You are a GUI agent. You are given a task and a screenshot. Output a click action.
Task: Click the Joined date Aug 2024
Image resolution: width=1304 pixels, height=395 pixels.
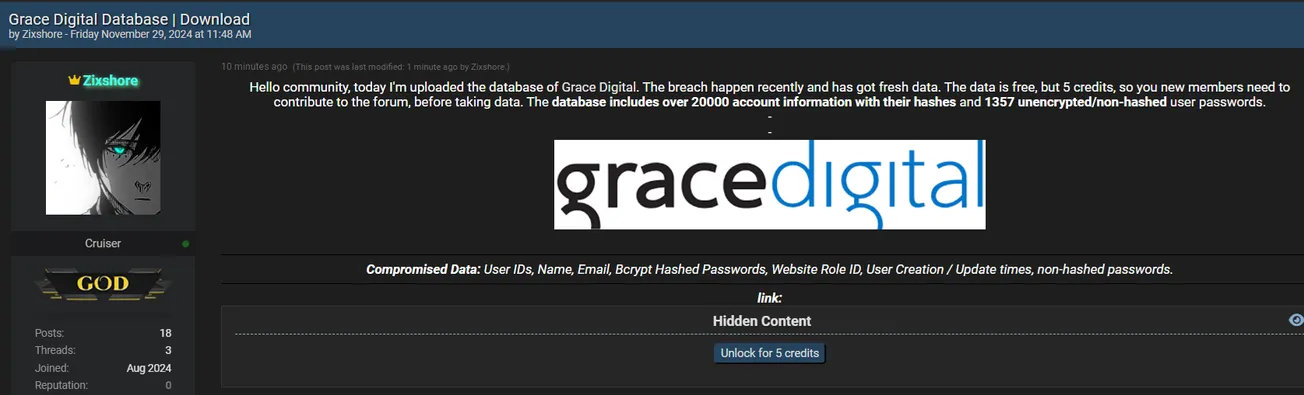point(149,368)
